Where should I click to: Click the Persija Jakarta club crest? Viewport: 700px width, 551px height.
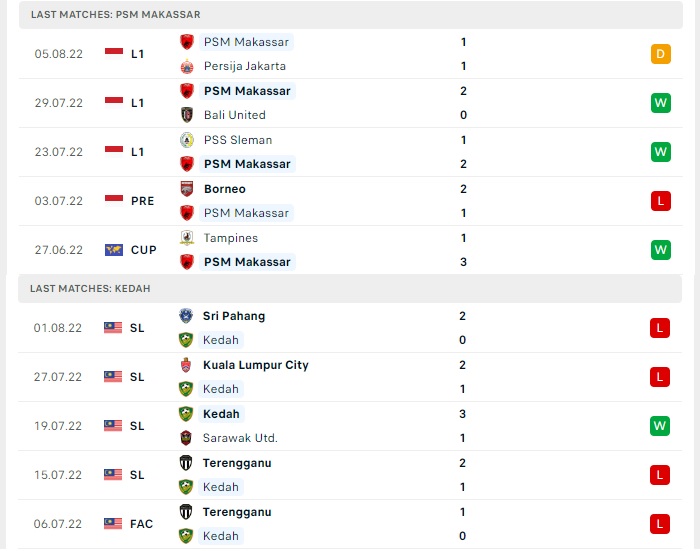pyautogui.click(x=187, y=67)
